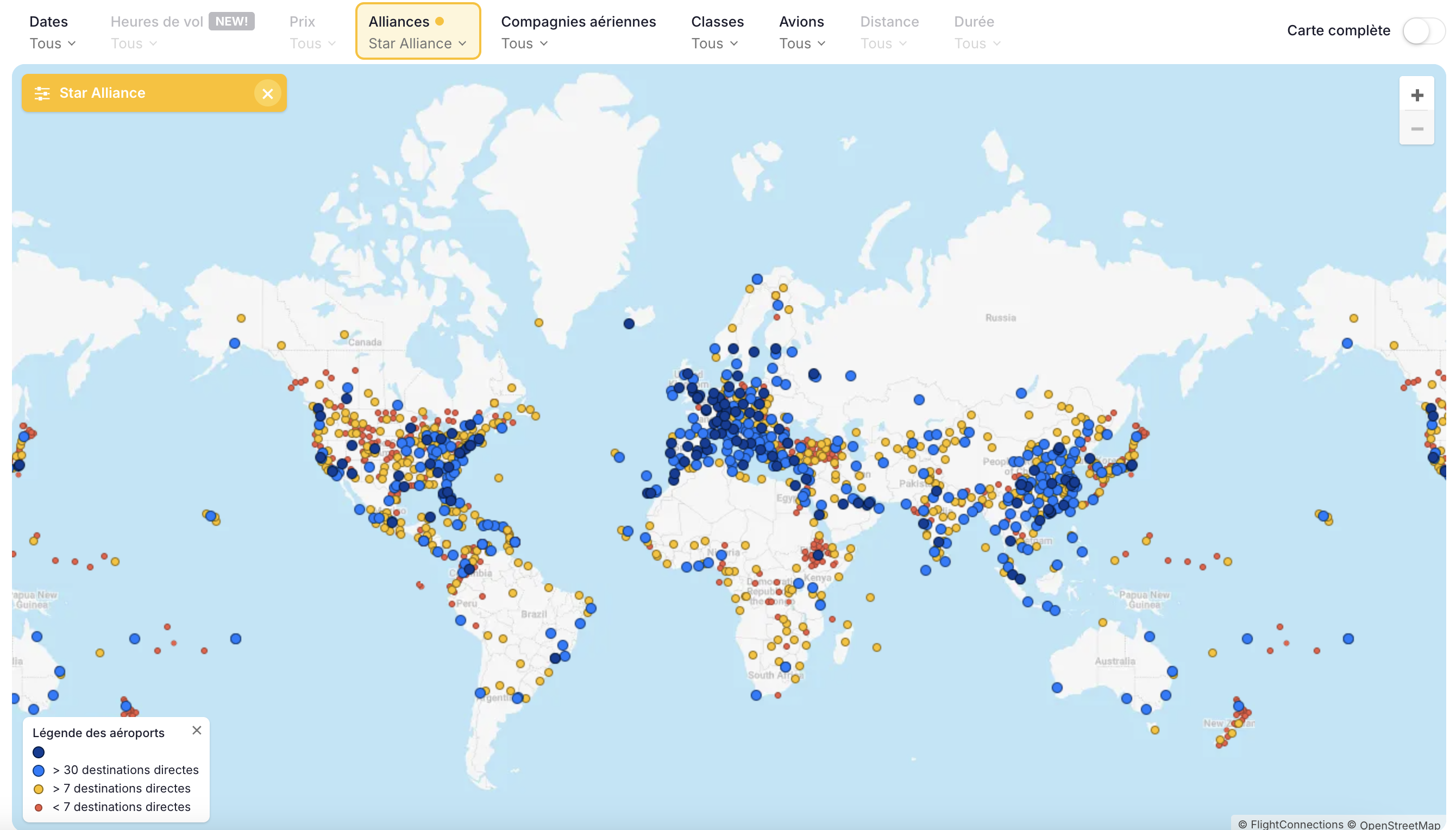The image size is (1456, 830).
Task: Open the Durée filter dropdown
Action: pos(977,32)
